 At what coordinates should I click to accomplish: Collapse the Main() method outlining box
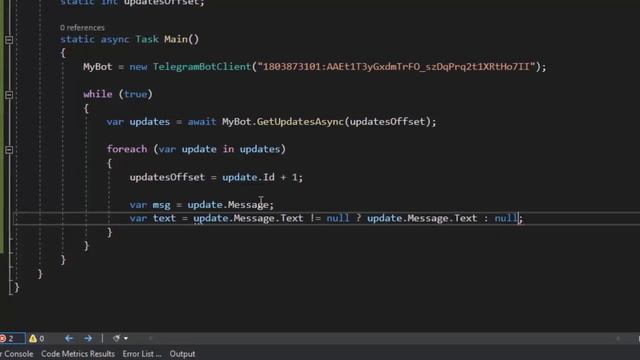(x=9, y=40)
